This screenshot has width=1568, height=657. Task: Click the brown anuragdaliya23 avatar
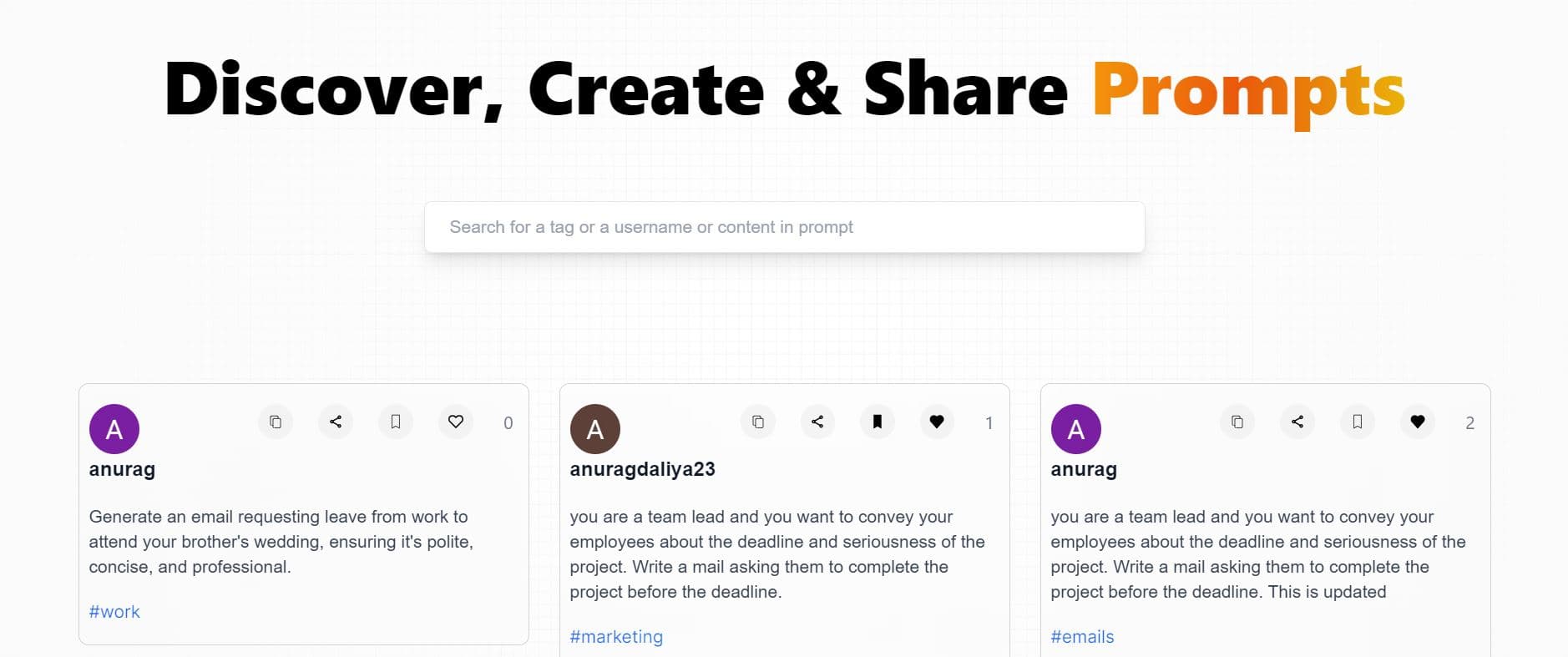pyautogui.click(x=595, y=429)
